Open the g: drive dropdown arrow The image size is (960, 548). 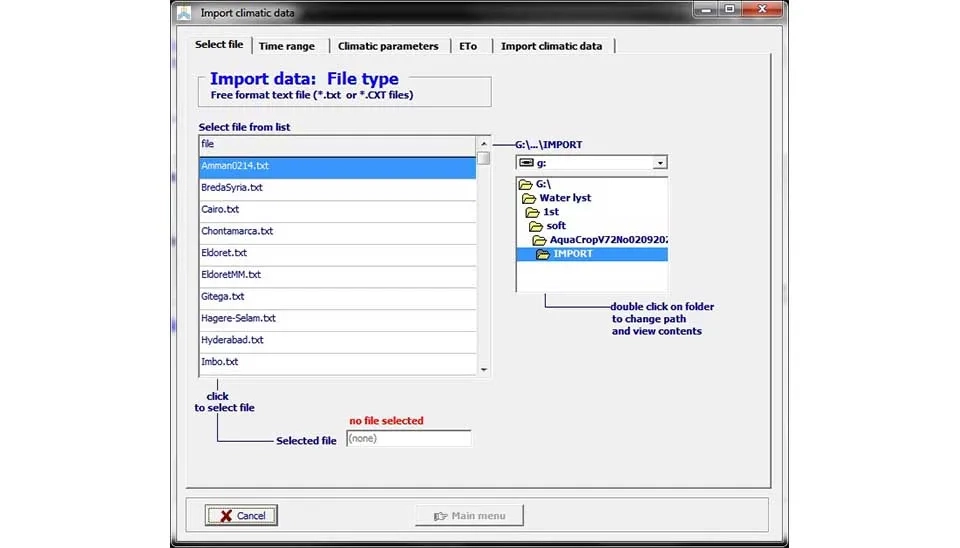659,162
